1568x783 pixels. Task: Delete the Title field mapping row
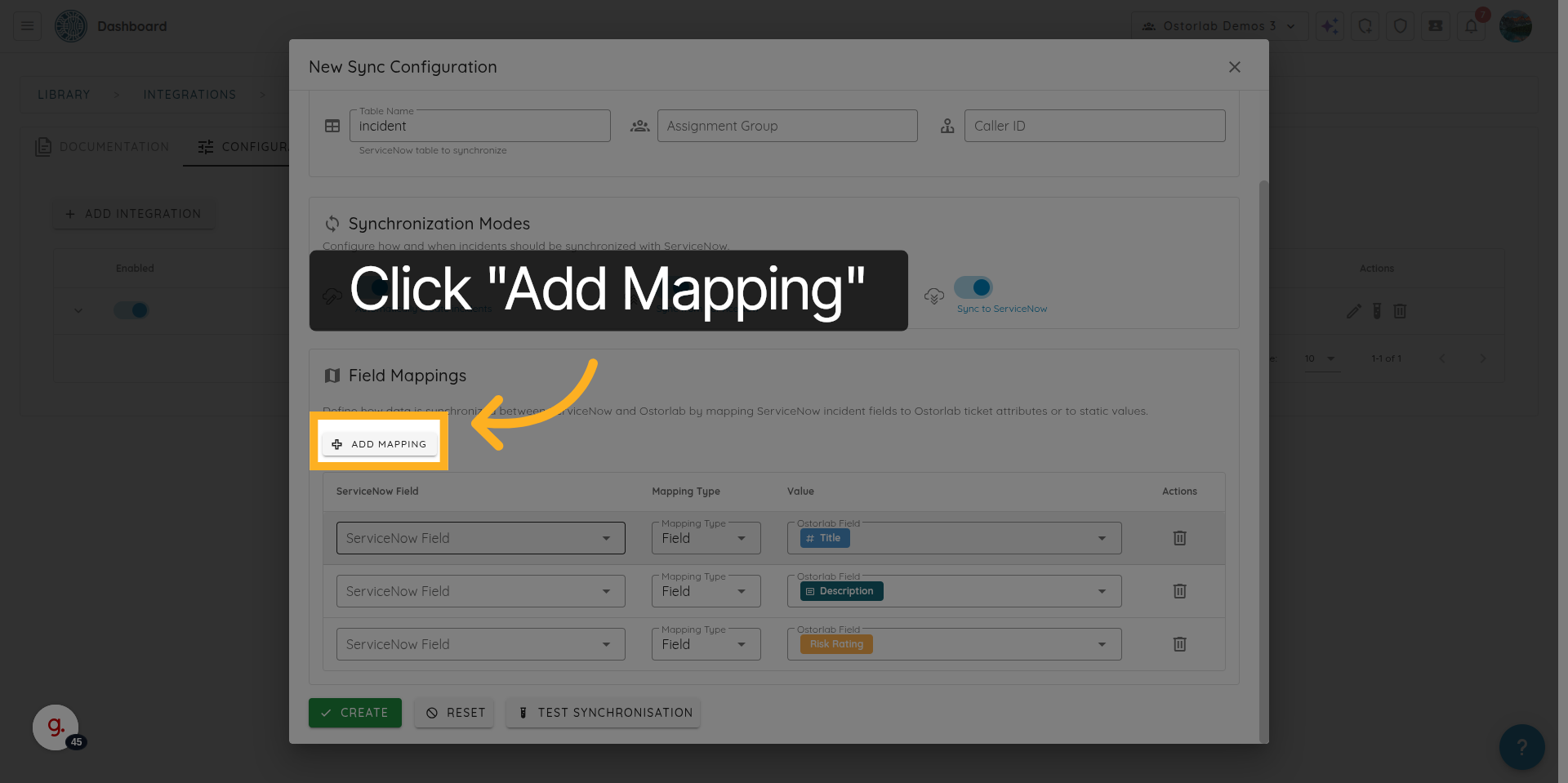click(1179, 538)
